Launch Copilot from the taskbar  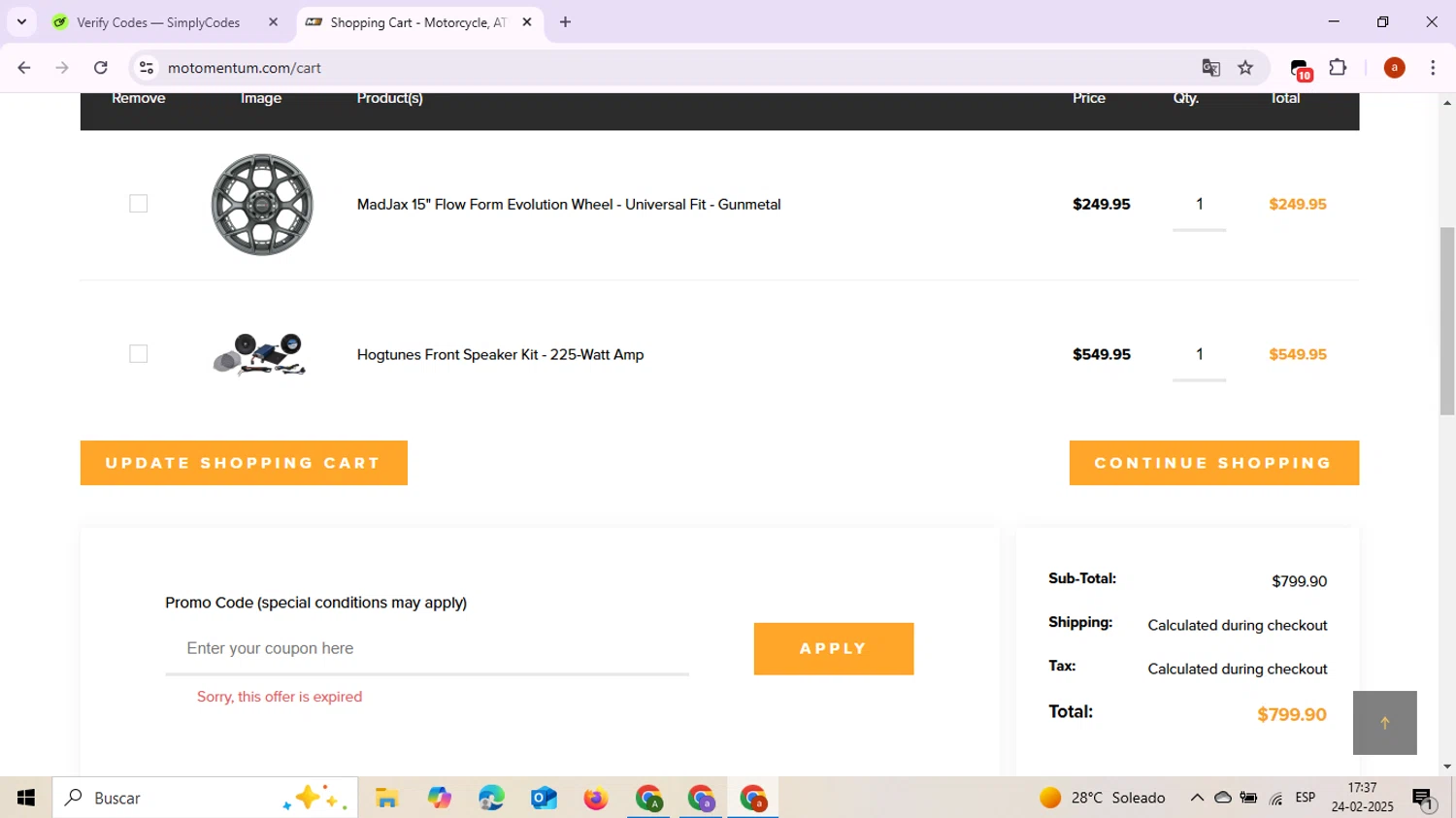point(440,799)
